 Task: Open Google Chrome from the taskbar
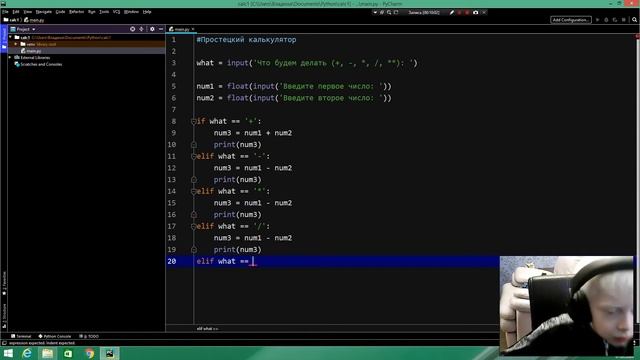[x=89, y=353]
